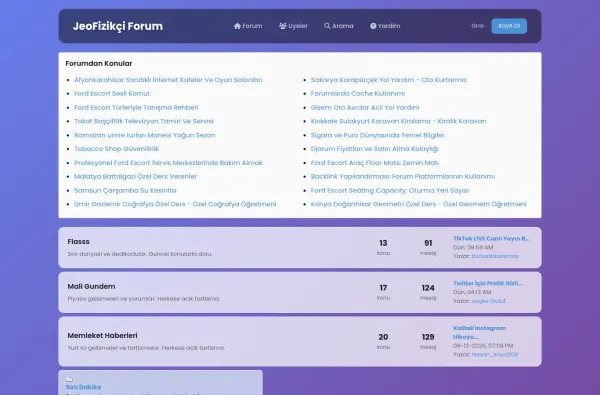Open topic Malatya Battalgazi Özel Ders Verenler
This screenshot has width=600, height=395.
point(135,176)
